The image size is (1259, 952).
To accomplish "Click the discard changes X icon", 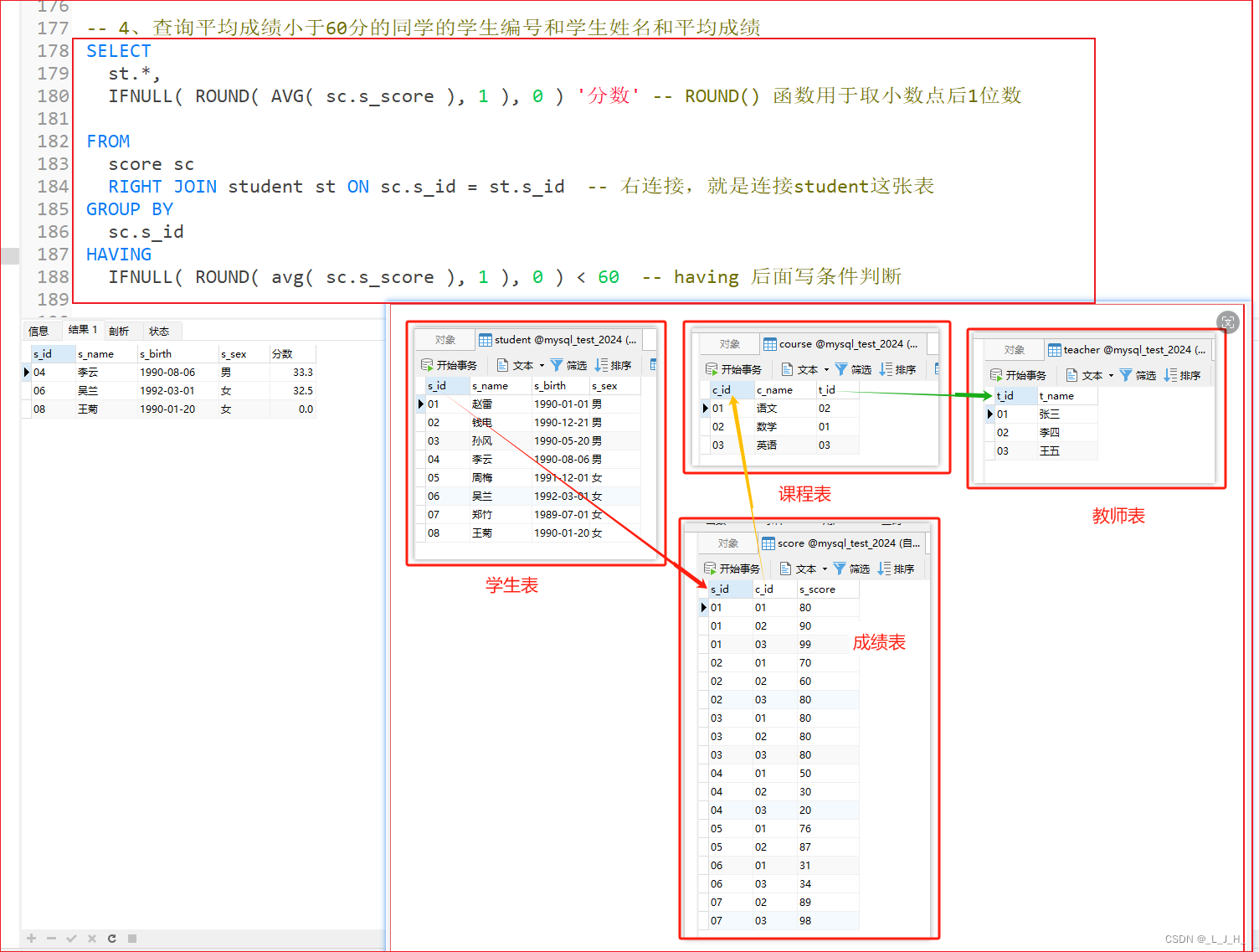I will pos(91,939).
